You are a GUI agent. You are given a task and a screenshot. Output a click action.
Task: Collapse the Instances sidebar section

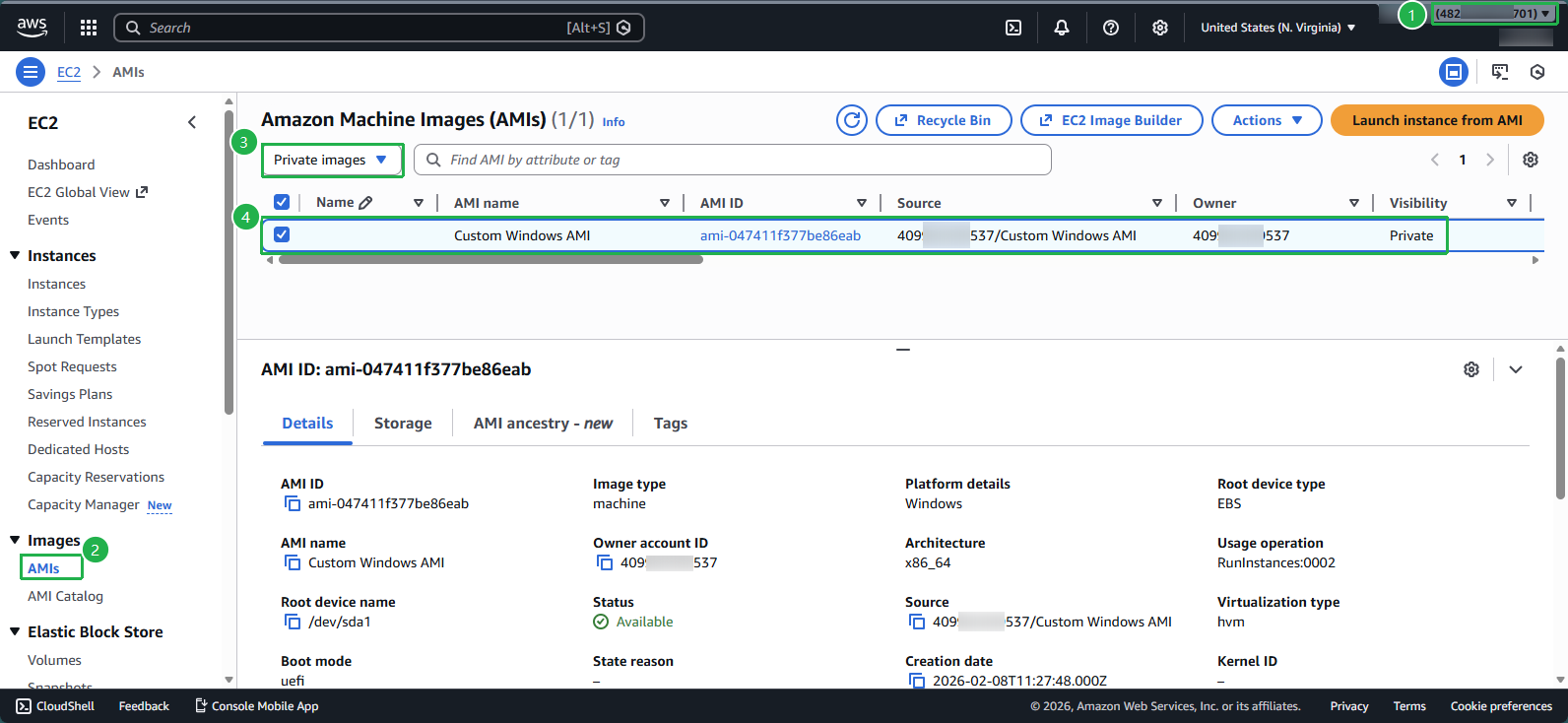(x=16, y=256)
